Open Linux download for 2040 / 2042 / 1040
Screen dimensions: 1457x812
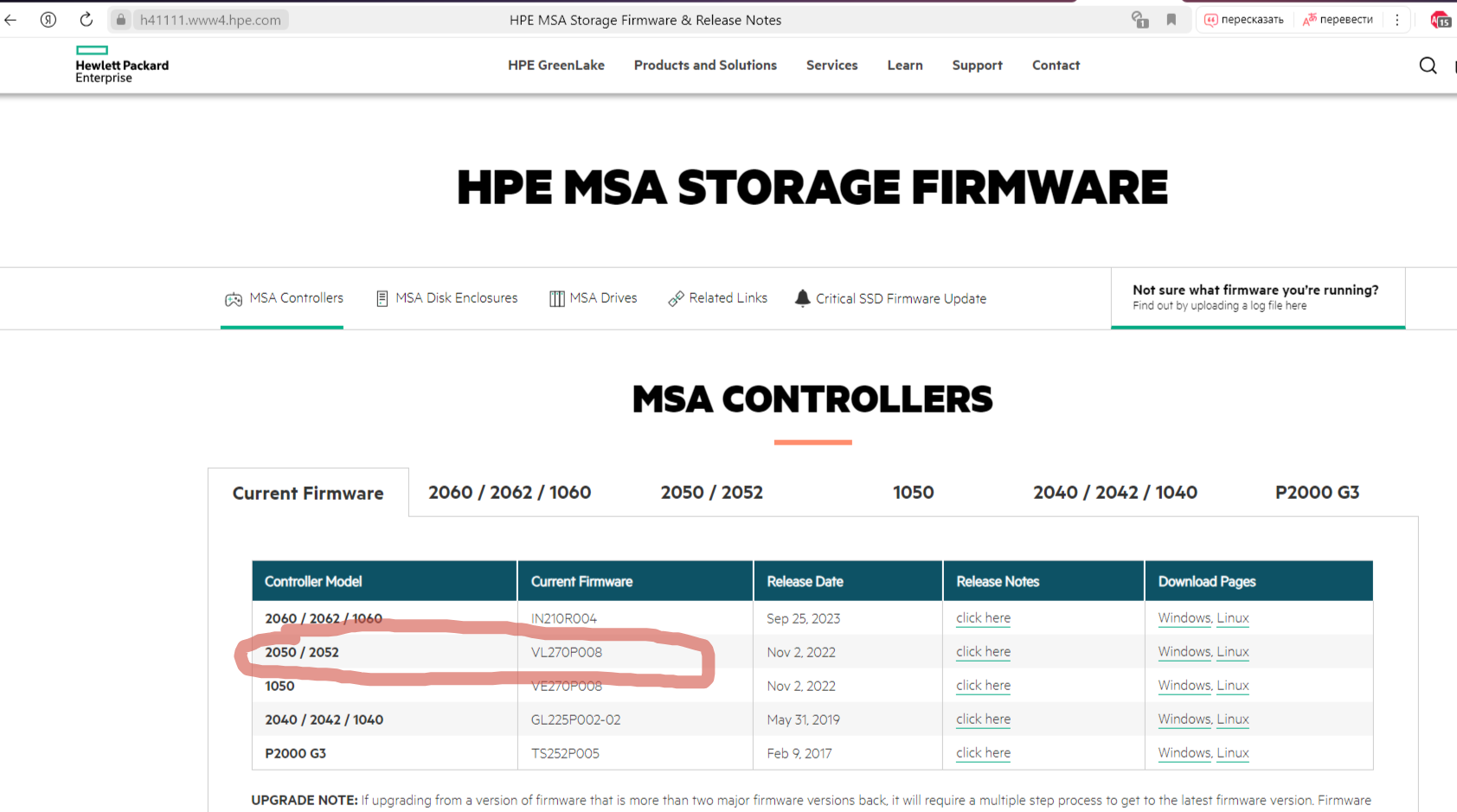coord(1233,719)
